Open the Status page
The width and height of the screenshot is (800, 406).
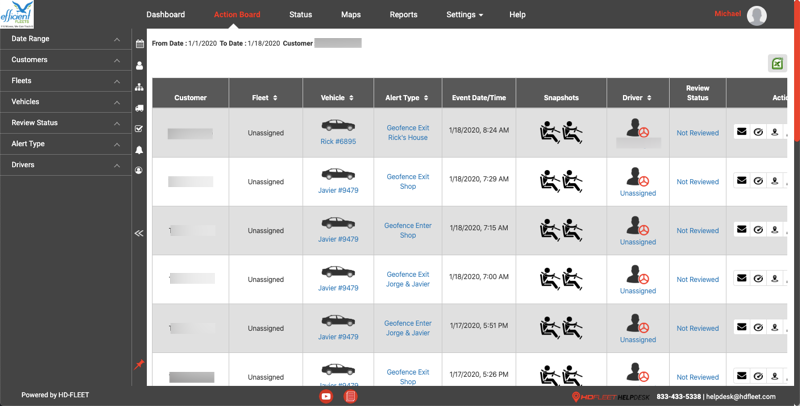point(301,14)
